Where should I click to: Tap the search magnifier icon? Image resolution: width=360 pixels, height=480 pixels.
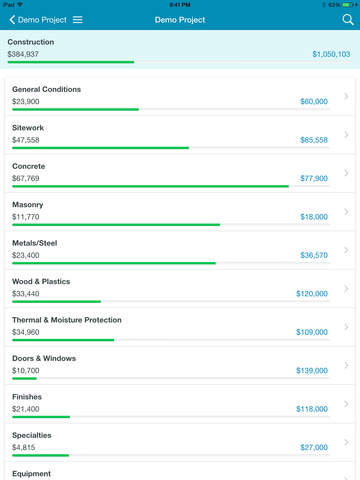pyautogui.click(x=348, y=20)
